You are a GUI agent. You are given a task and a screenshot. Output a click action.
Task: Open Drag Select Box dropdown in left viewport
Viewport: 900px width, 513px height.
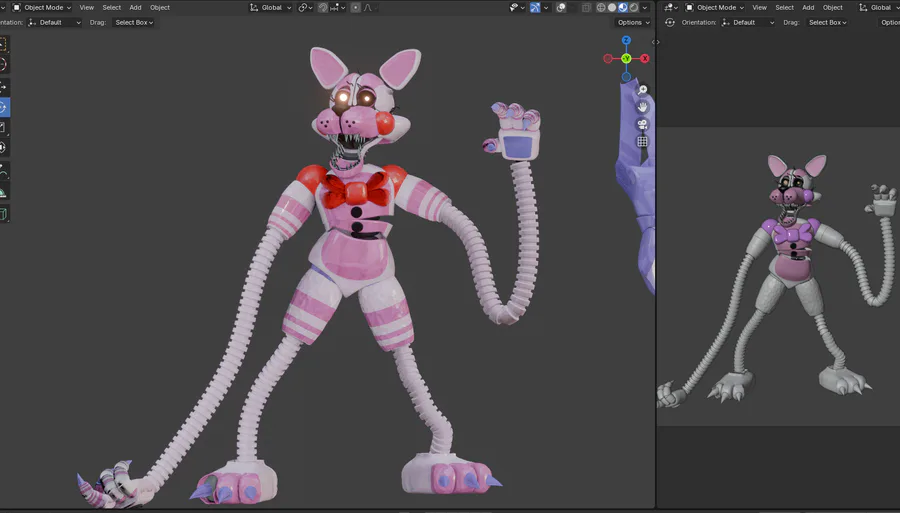pos(134,22)
